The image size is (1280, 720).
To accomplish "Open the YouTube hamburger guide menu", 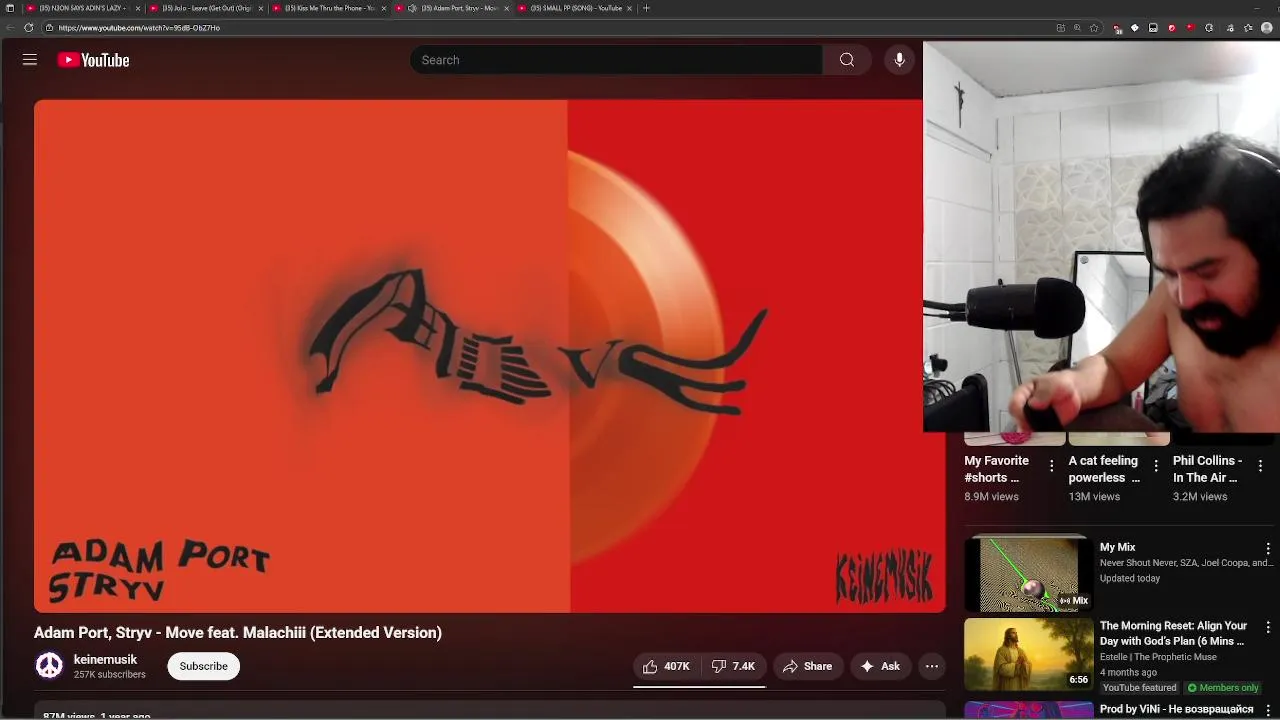I will click(x=30, y=60).
